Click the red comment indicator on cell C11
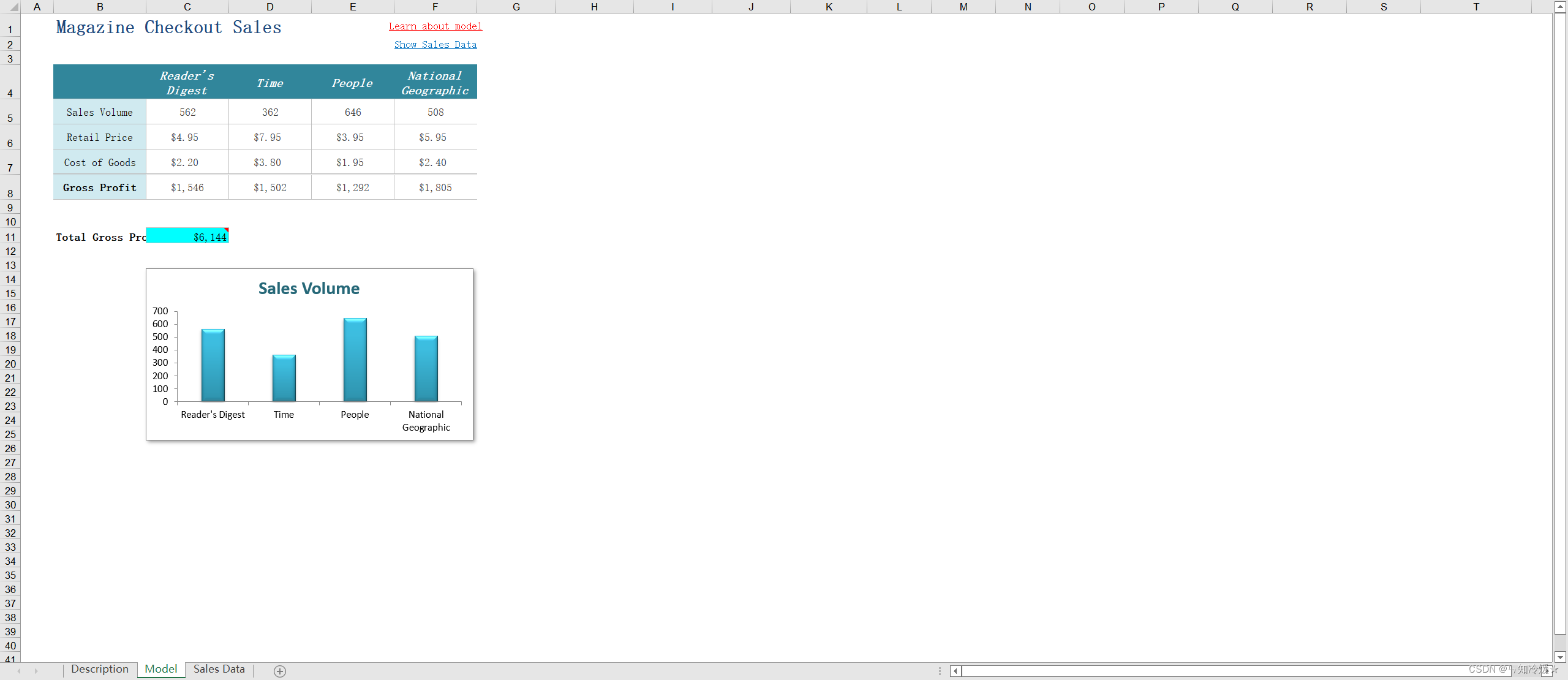The width and height of the screenshot is (1568, 680). [x=226, y=230]
